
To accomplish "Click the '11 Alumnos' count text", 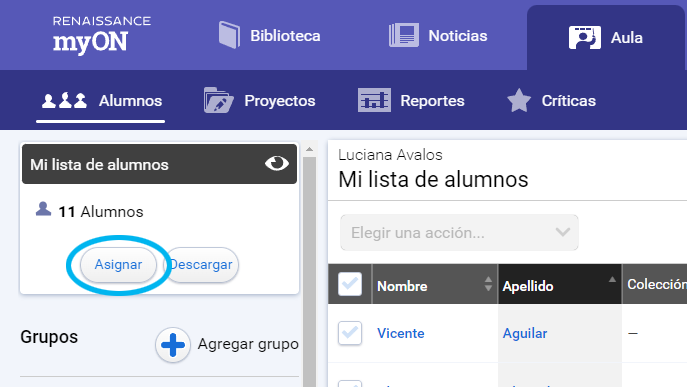I will point(101,212).
